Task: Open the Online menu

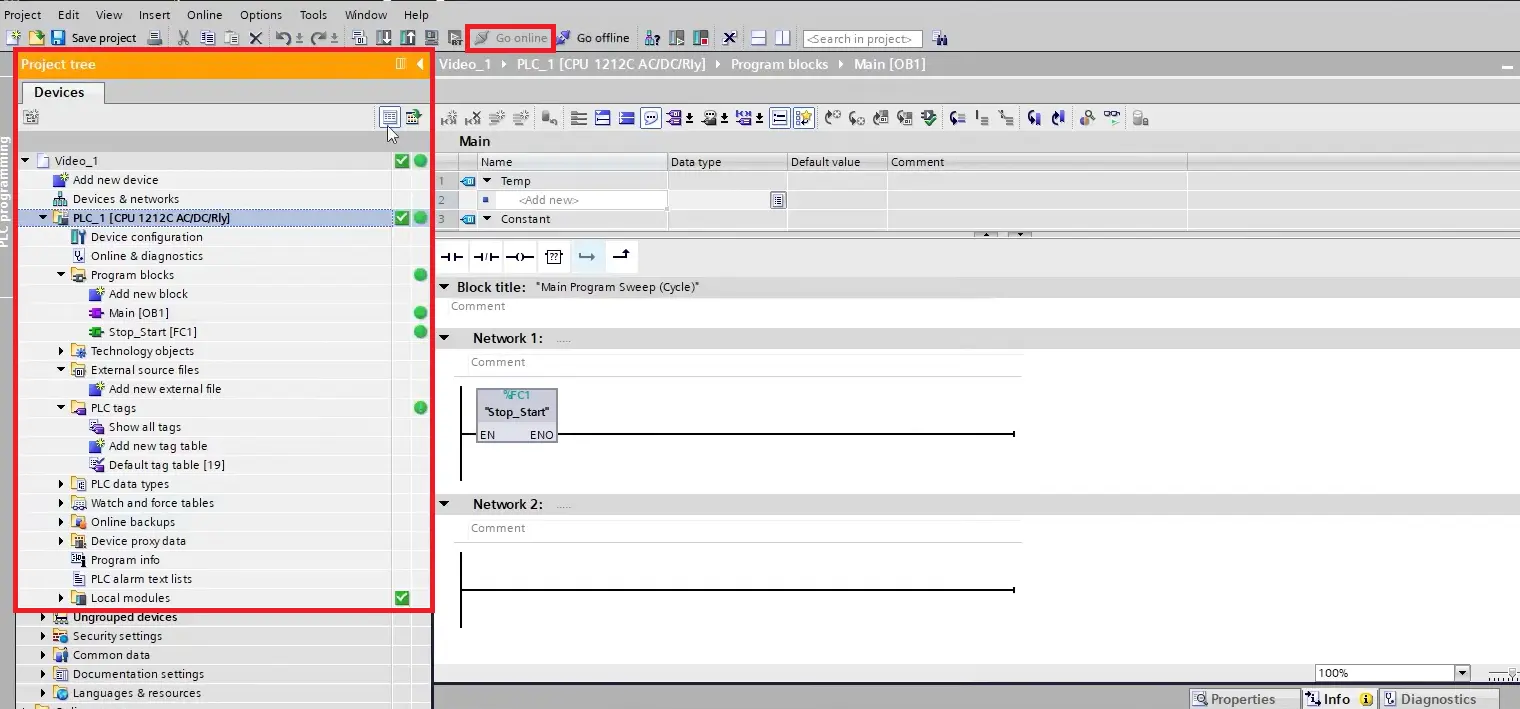Action: [205, 15]
